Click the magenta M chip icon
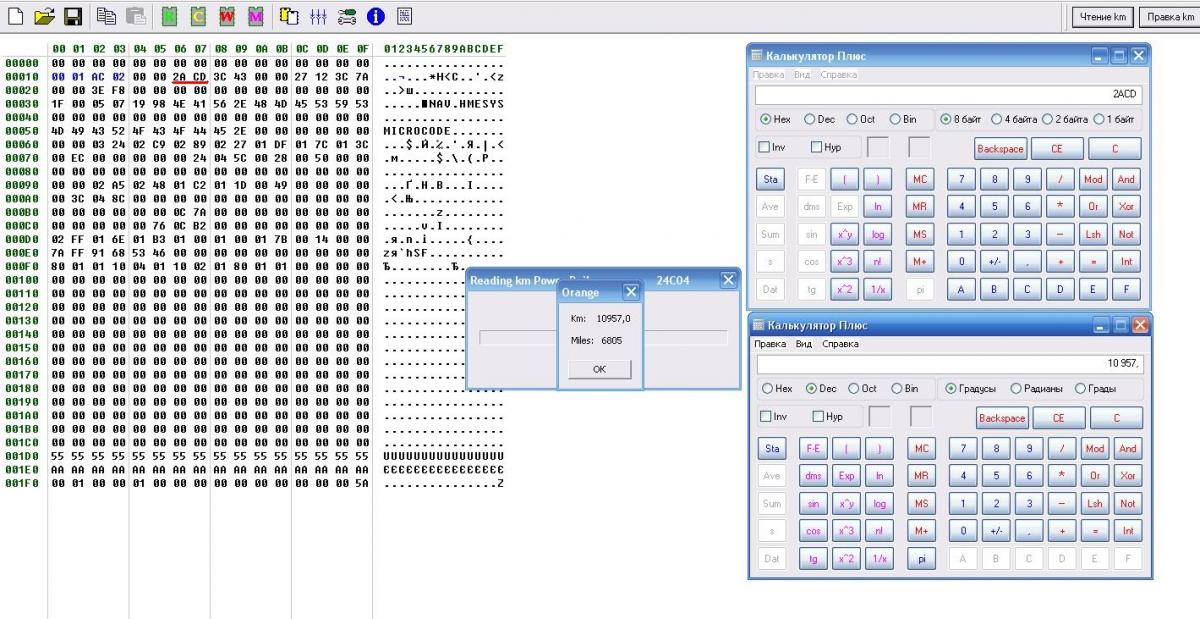The image size is (1200, 619). (x=255, y=16)
